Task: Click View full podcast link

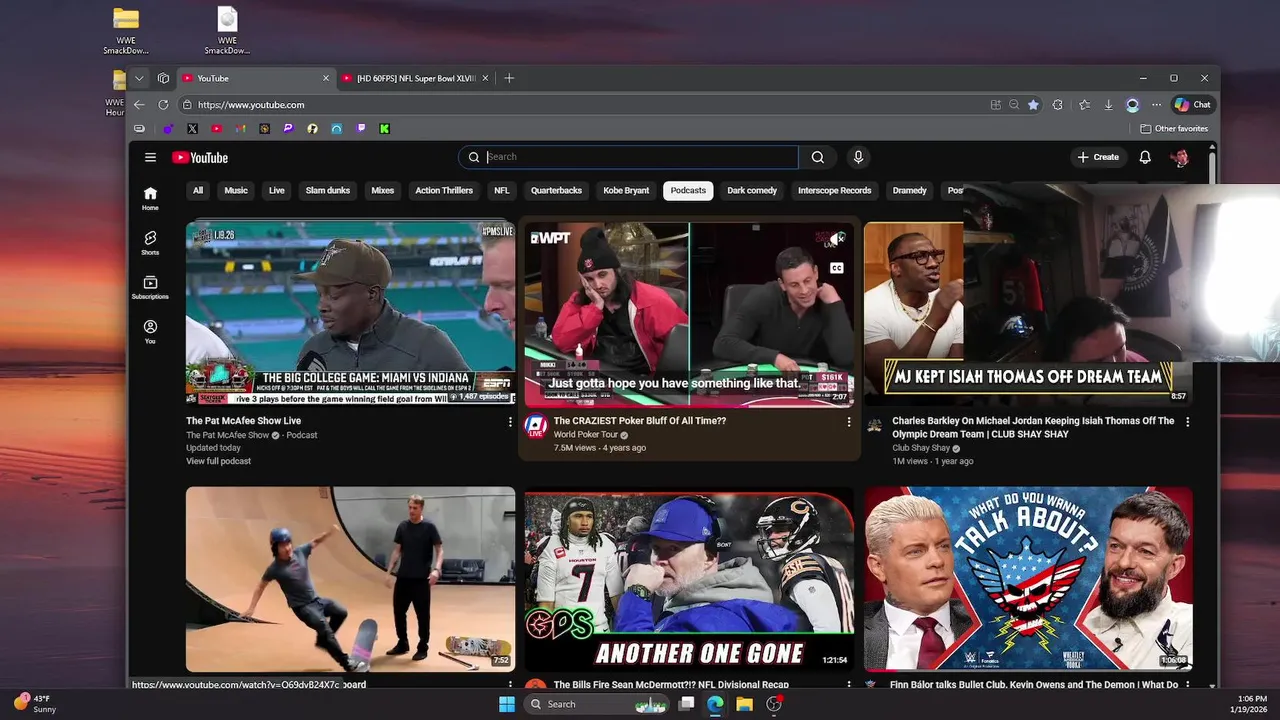Action: coord(218,461)
